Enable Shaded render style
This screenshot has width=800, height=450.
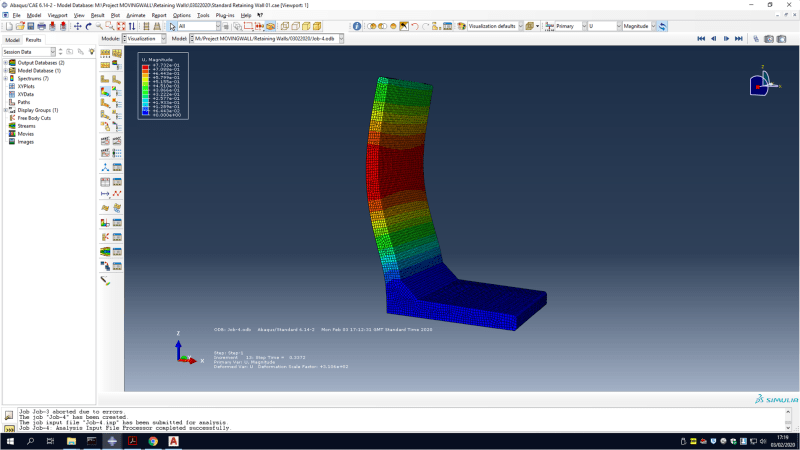pos(317,26)
